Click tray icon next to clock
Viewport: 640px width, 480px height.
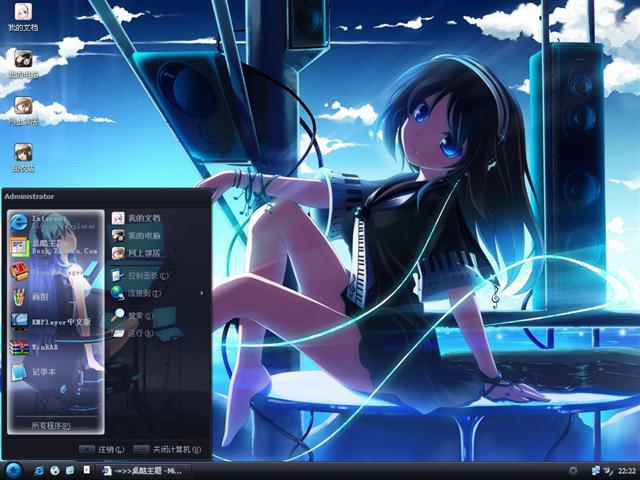coord(608,471)
